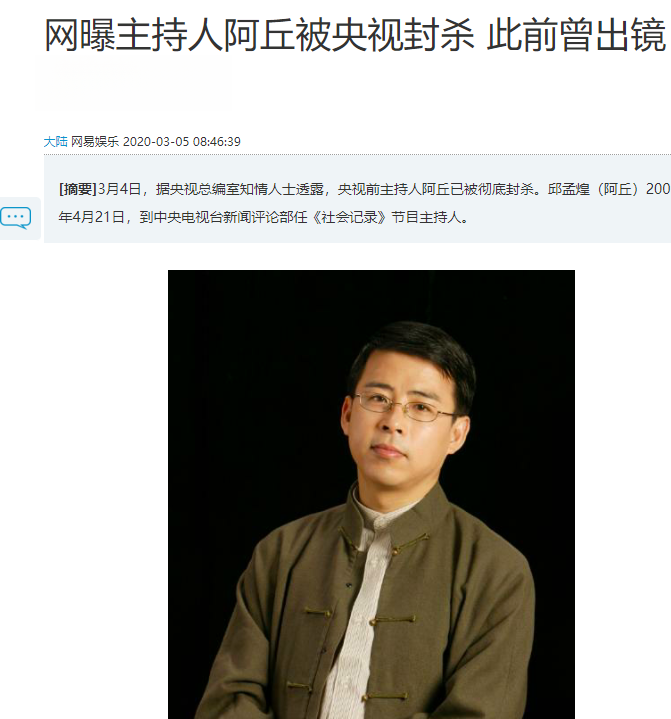Open the portrait photo of the host
Screen dimensions: 671x719
[371, 494]
